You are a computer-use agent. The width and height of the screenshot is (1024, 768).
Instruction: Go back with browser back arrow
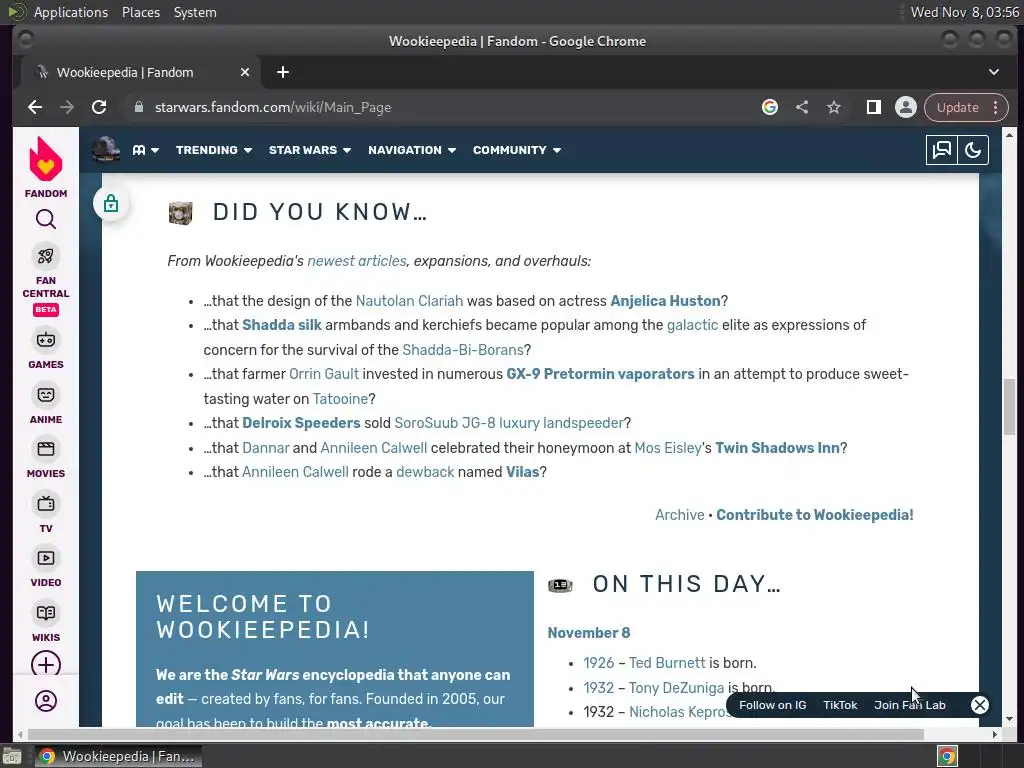35,107
